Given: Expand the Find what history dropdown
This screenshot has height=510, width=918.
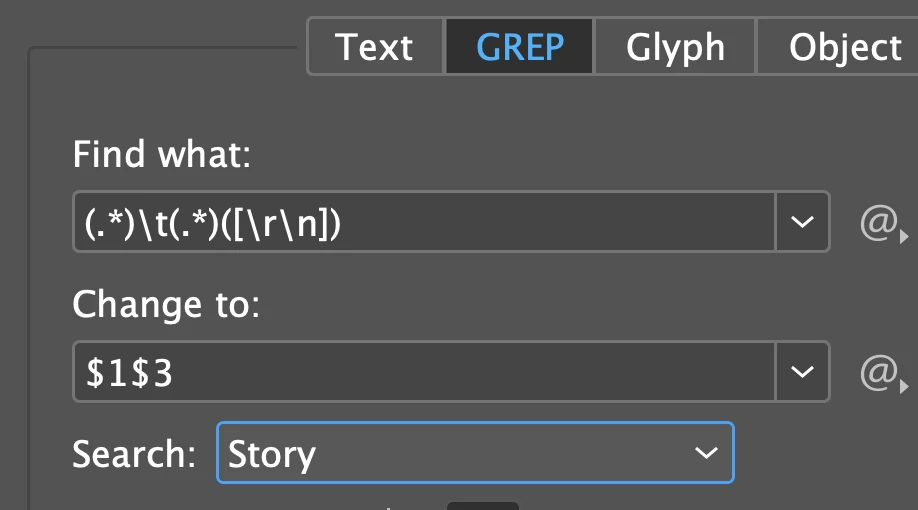Looking at the screenshot, I should click(802, 222).
